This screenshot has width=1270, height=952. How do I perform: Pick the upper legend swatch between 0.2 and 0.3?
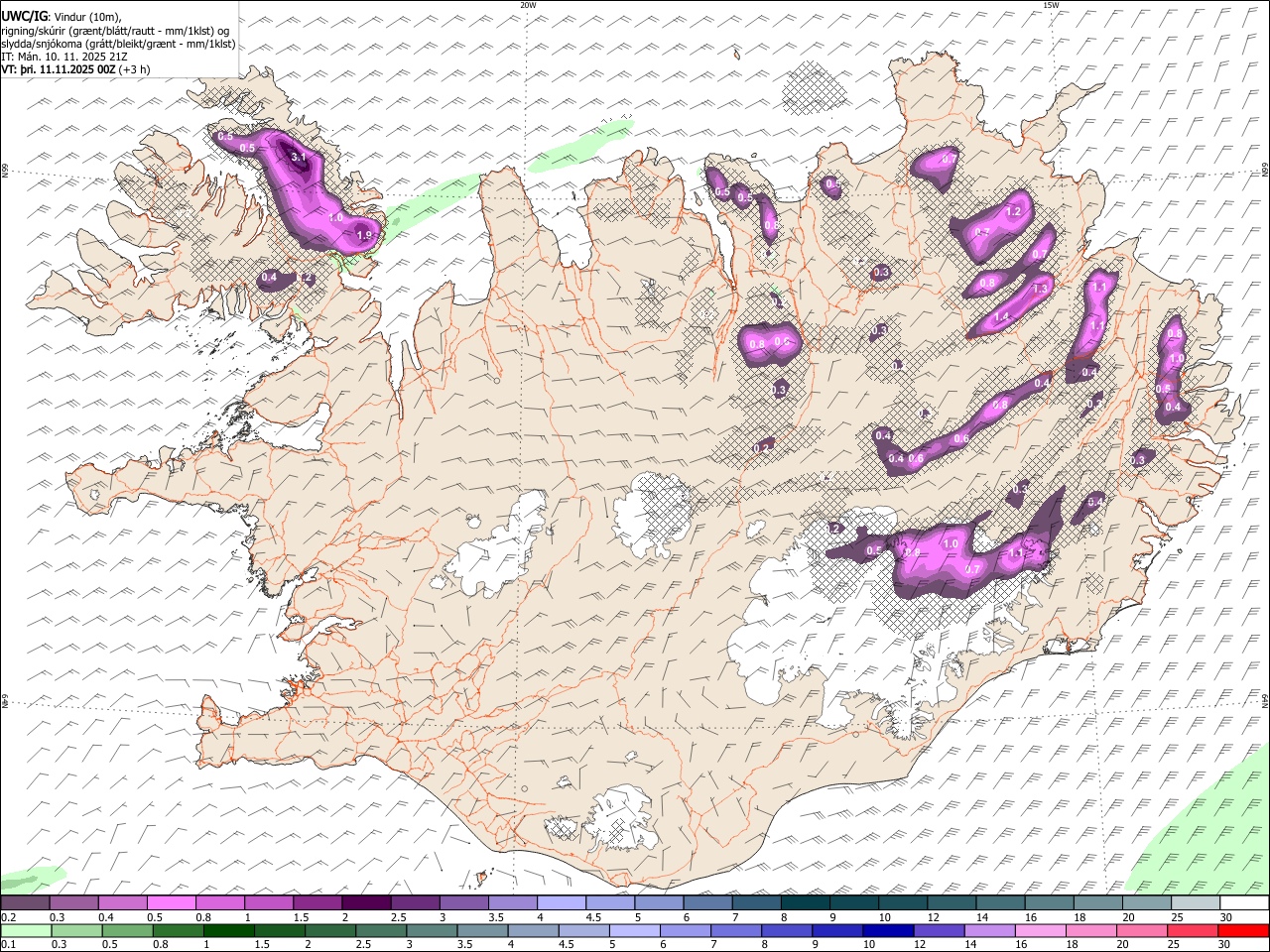pos(25,902)
